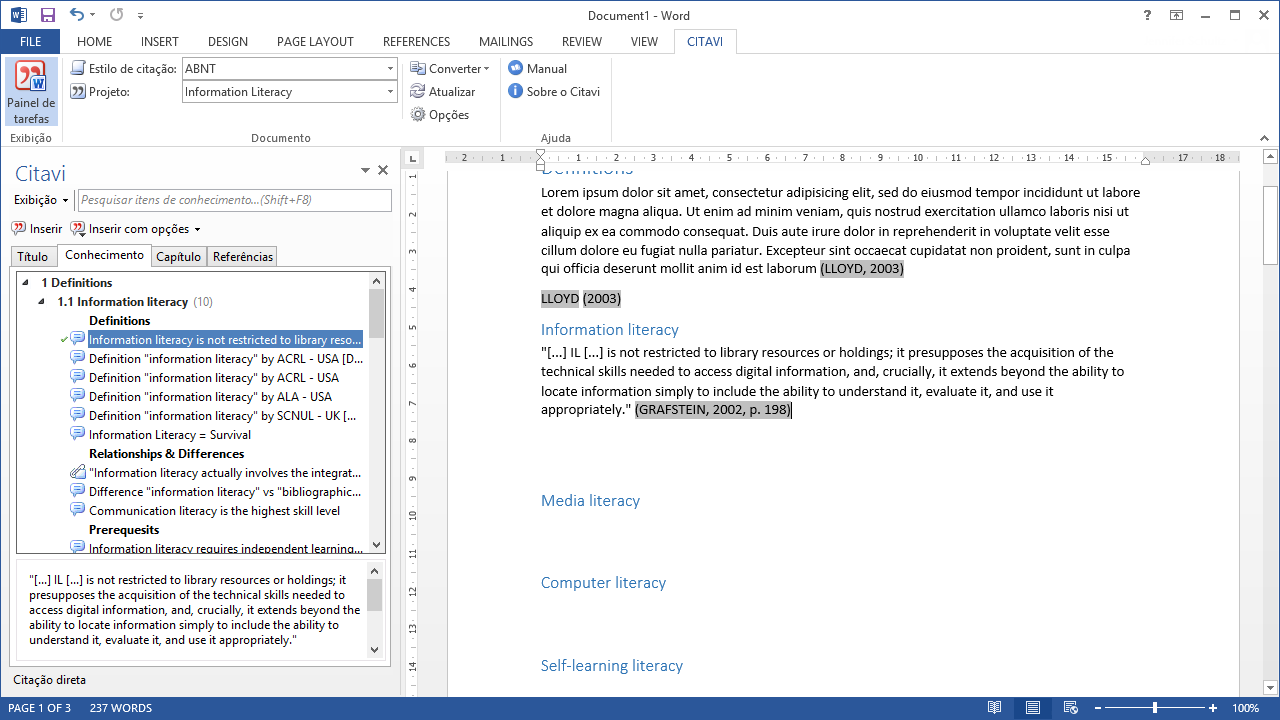The width and height of the screenshot is (1280, 720).
Task: Click the Inserir button
Action: (37, 229)
